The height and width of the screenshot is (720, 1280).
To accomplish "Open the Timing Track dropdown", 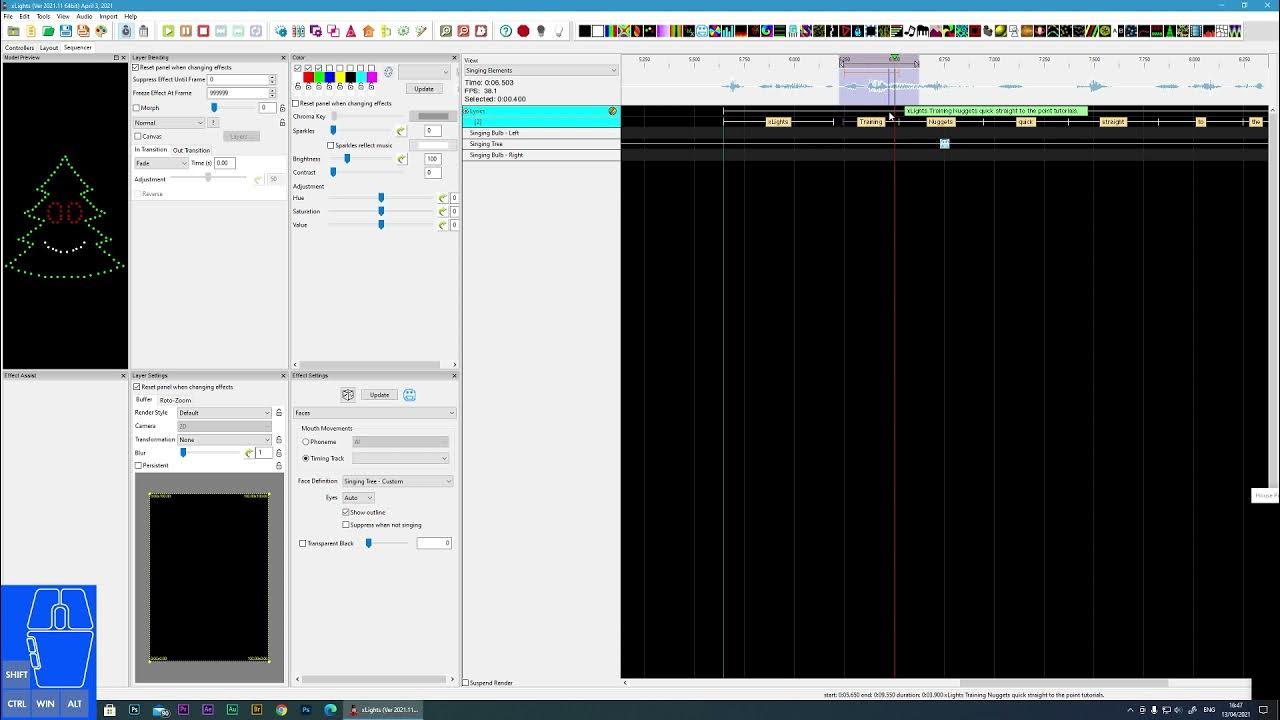I will (x=400, y=459).
